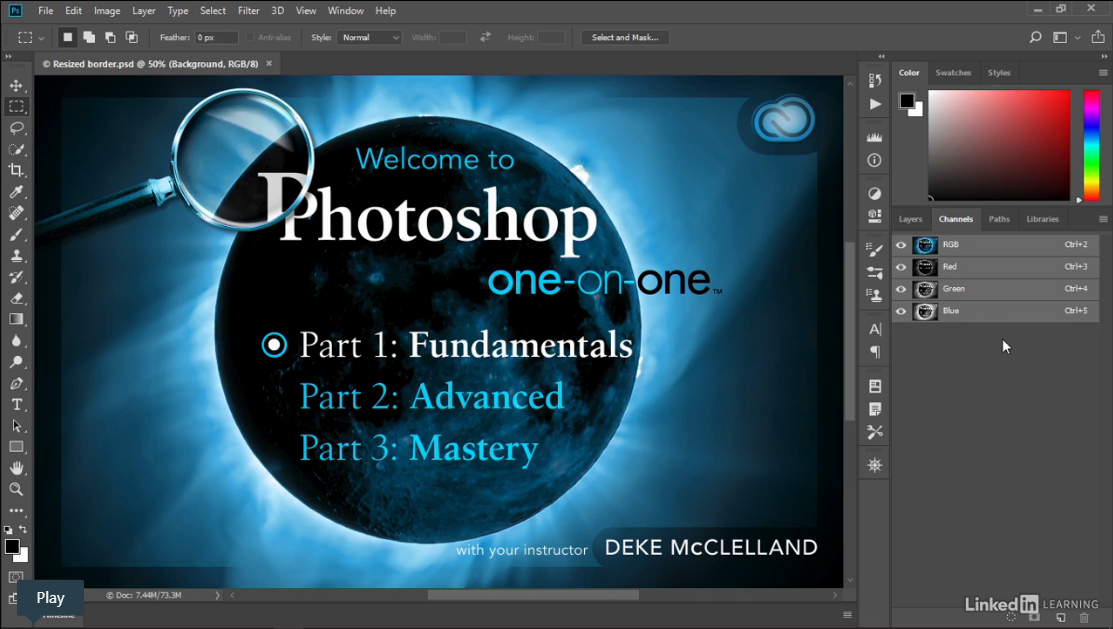
Task: Select the Brush tool
Action: 16,234
